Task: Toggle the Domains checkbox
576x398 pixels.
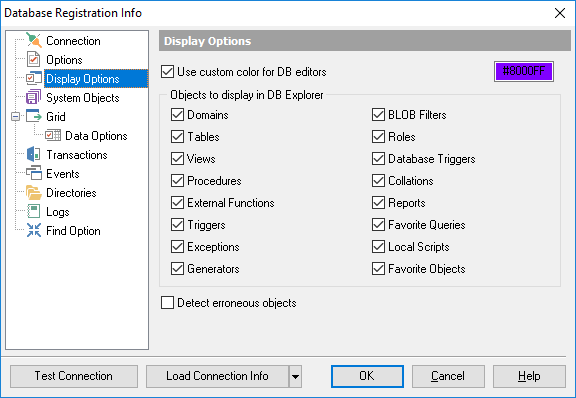Action: click(x=177, y=115)
